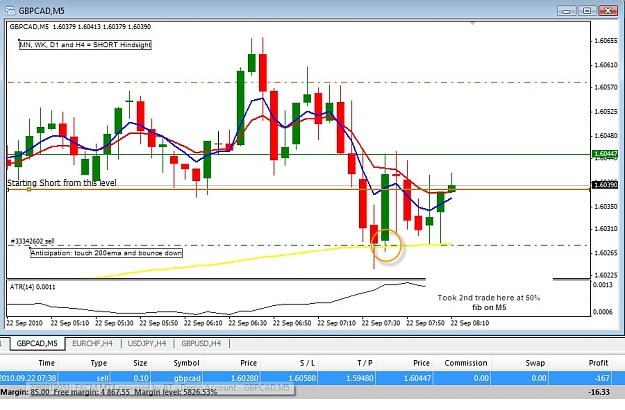Select the 'Starting Short from this level' text label
The image size is (625, 410).
[62, 183]
